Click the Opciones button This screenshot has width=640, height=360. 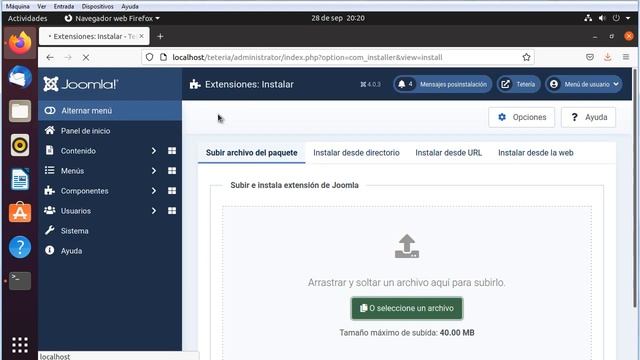522,117
